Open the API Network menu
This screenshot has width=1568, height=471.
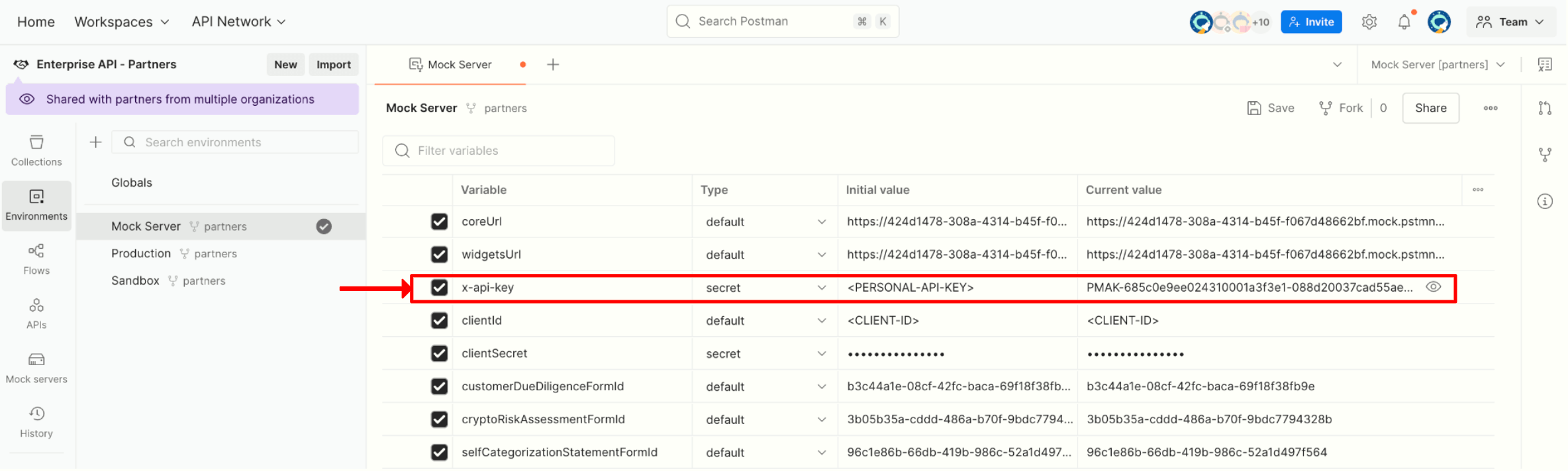point(239,22)
